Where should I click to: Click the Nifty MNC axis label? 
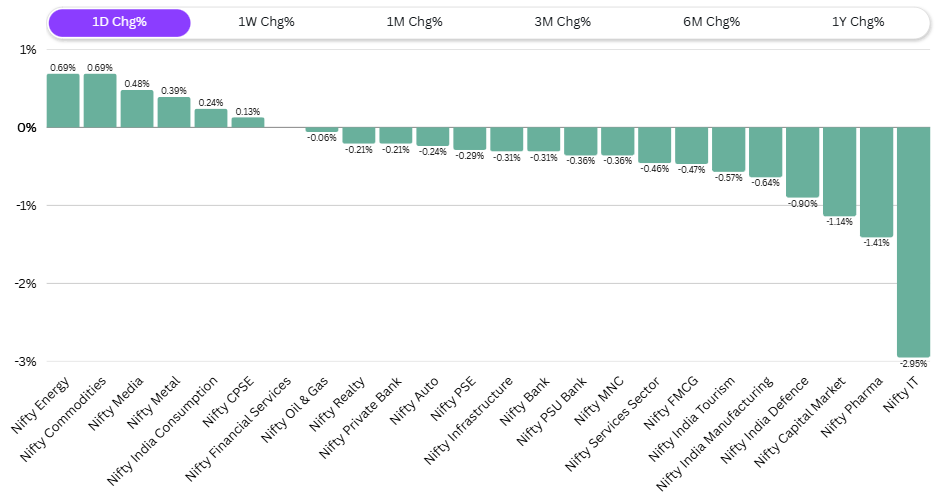click(x=599, y=401)
